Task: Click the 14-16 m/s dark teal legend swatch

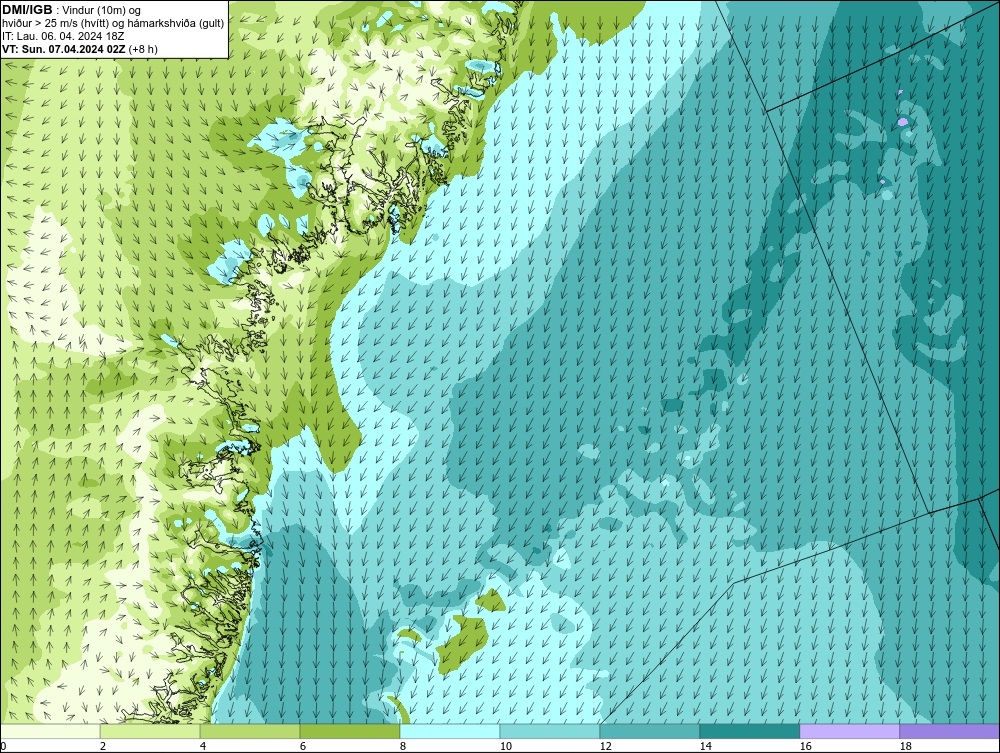Action: 749,731
